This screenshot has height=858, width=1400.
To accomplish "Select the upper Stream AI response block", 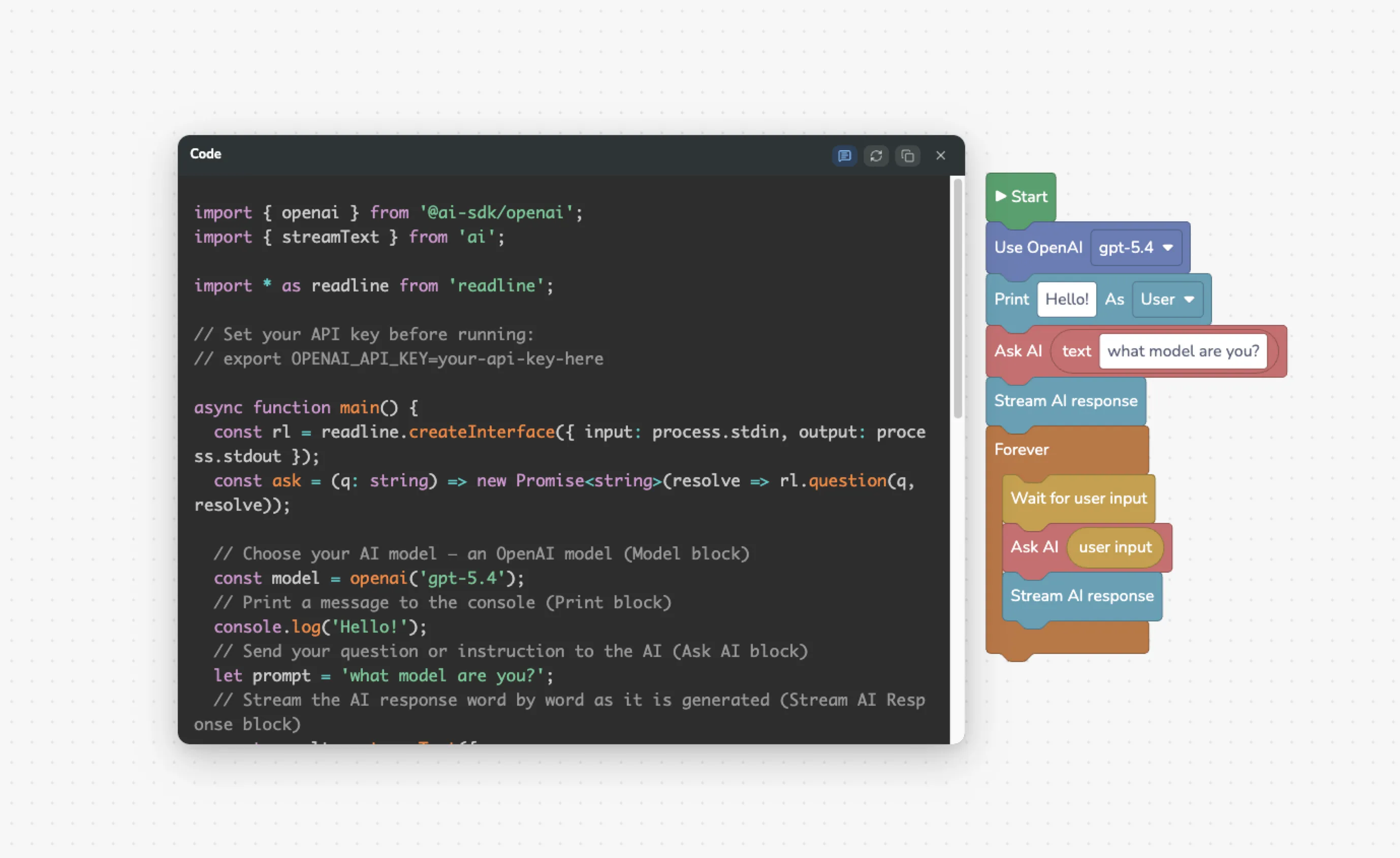I will pyautogui.click(x=1065, y=401).
